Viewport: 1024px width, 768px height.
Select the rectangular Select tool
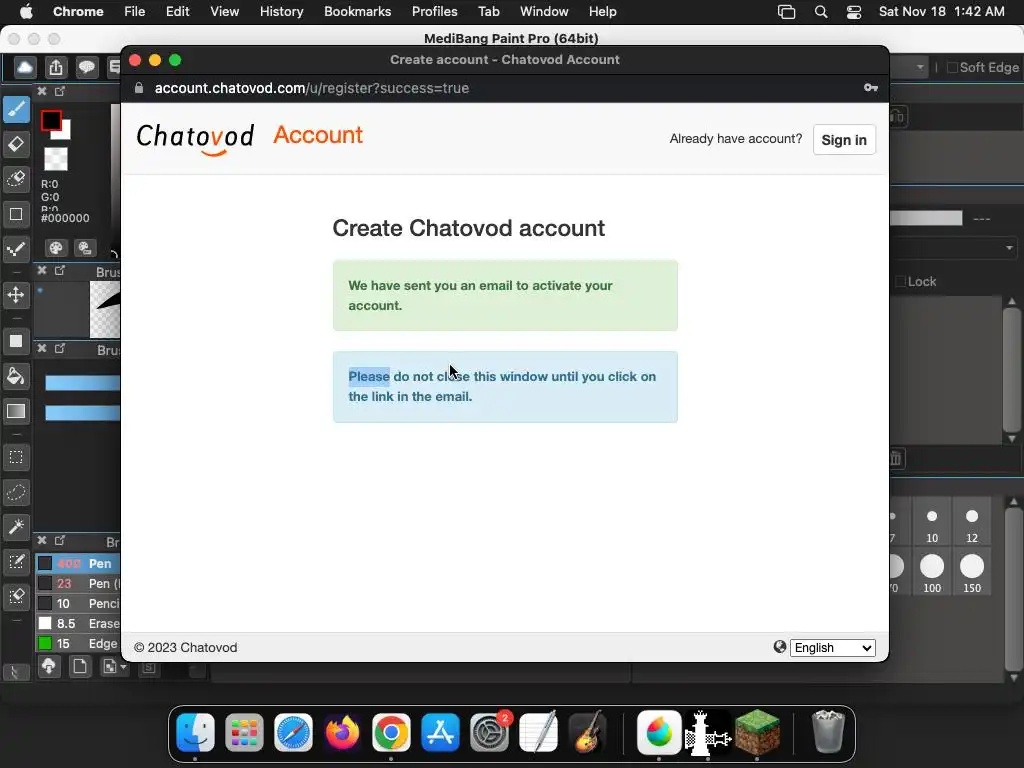point(16,457)
